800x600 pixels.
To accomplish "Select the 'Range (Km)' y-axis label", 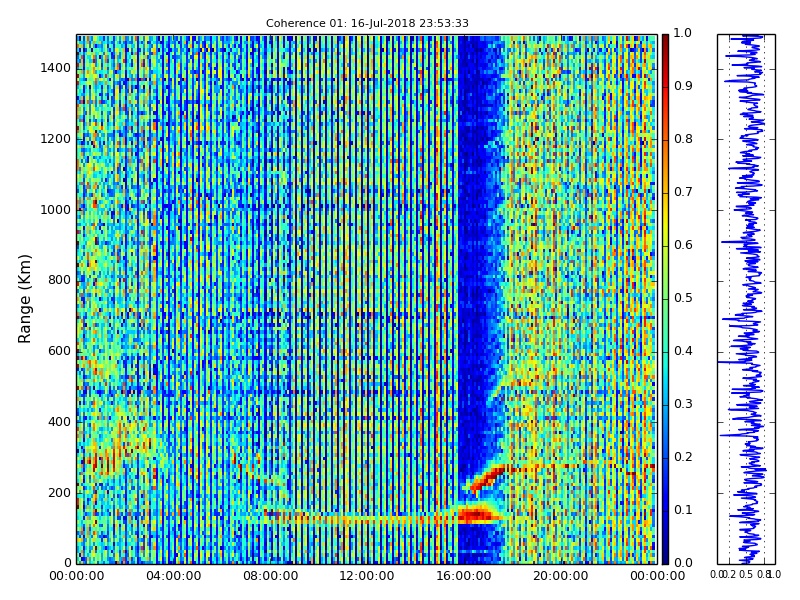I will (x=24, y=299).
